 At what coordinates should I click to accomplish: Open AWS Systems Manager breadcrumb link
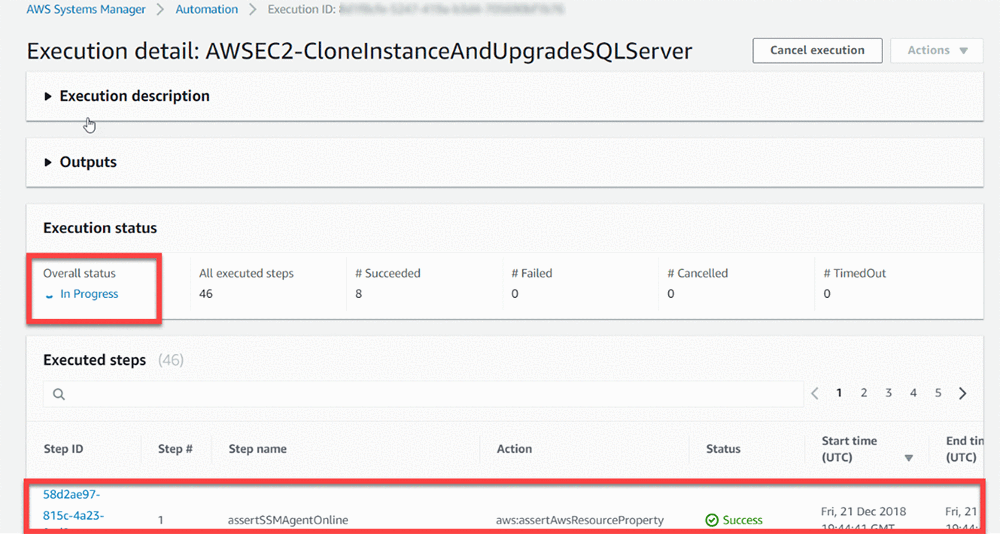point(86,10)
